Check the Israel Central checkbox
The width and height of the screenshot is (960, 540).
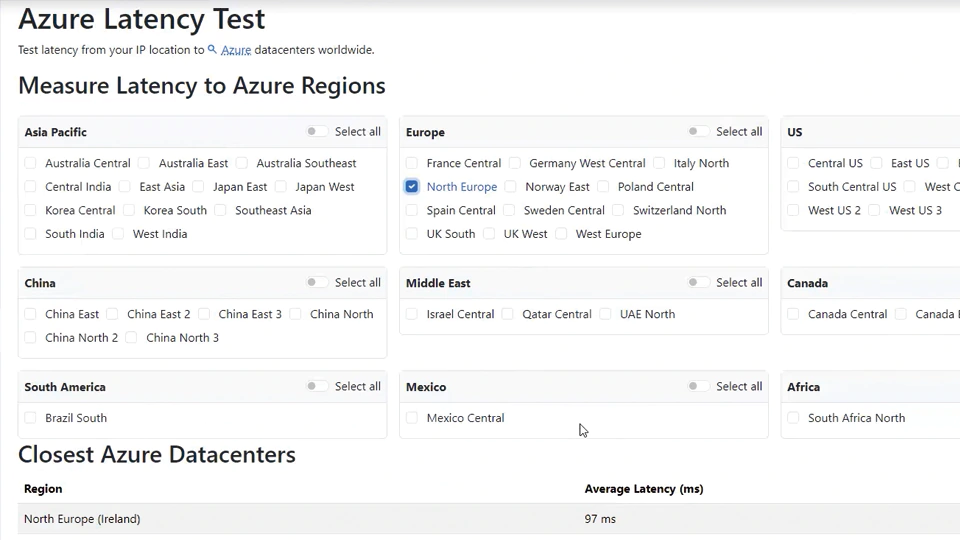tap(411, 314)
